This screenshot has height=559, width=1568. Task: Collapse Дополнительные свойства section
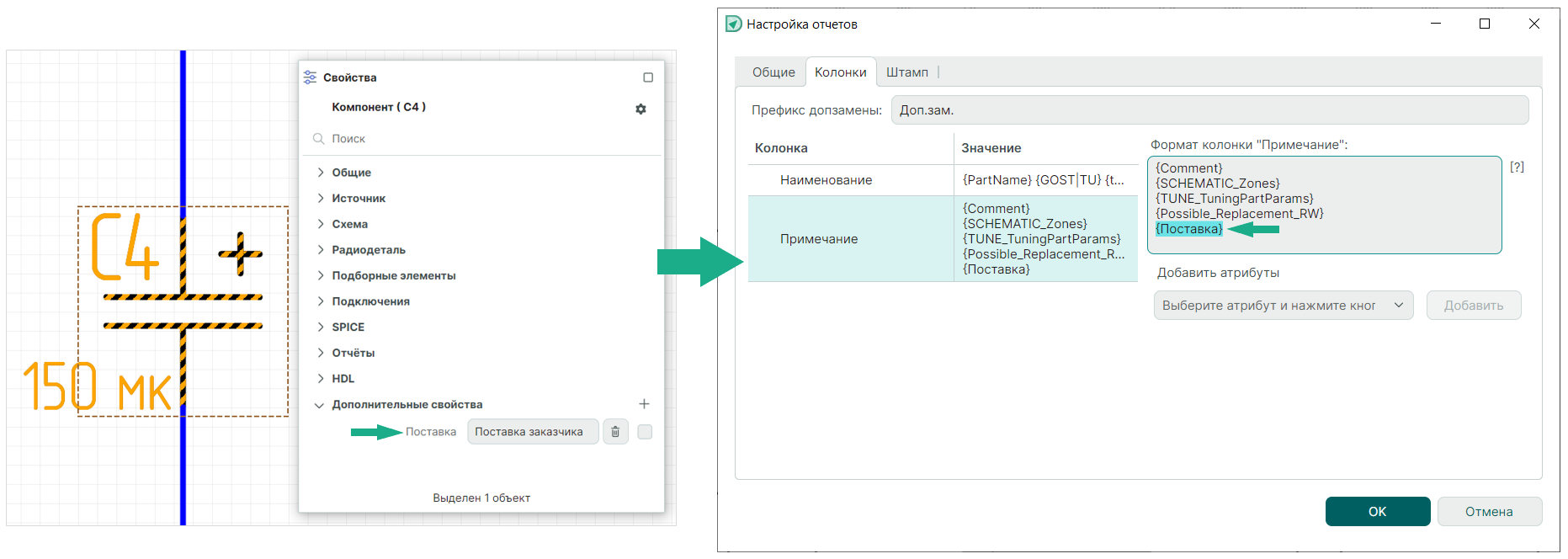320,405
